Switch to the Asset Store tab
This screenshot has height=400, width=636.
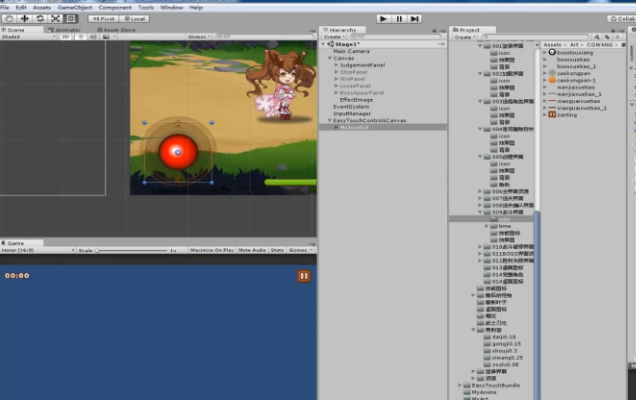(x=116, y=30)
